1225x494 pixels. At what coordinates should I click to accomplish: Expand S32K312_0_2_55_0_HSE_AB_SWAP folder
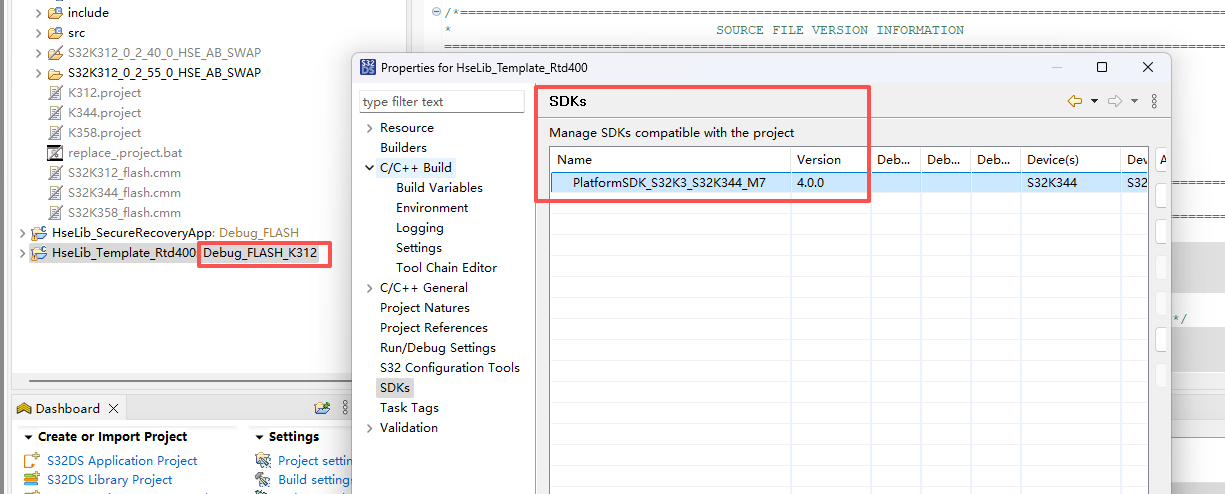39,73
